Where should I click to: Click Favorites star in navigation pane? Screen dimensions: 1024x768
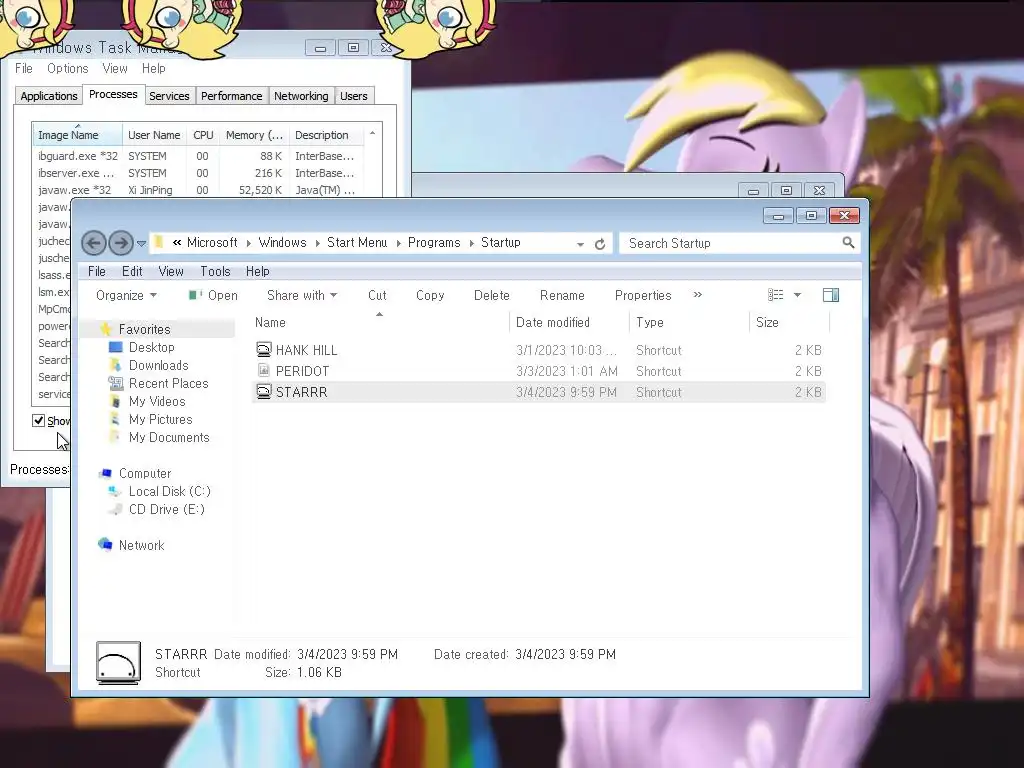pyautogui.click(x=106, y=329)
